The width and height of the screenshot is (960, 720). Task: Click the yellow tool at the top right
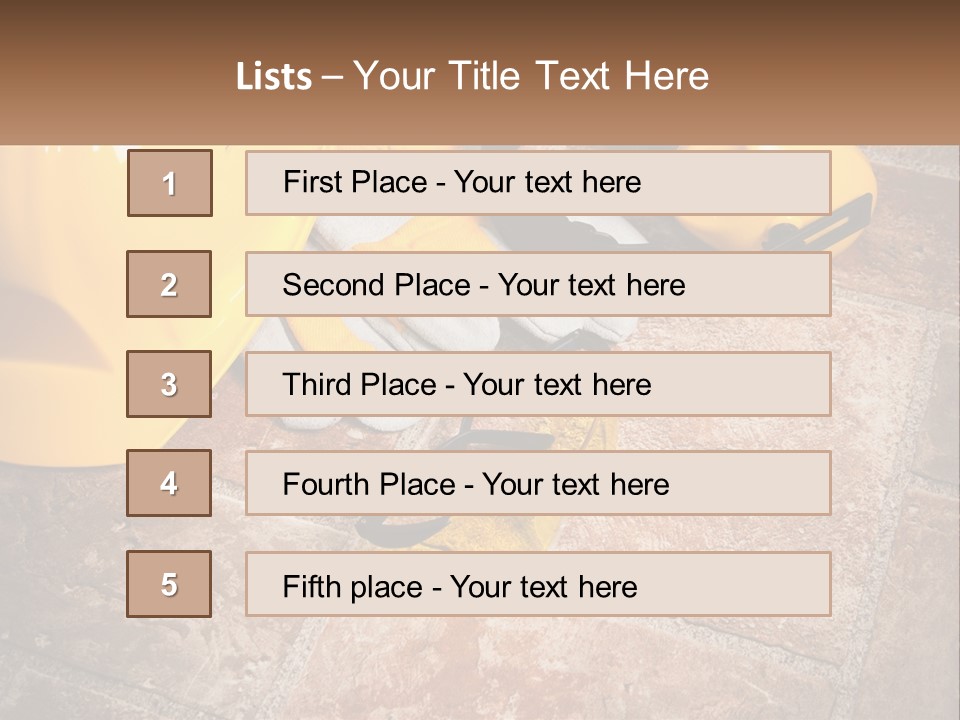(850, 200)
